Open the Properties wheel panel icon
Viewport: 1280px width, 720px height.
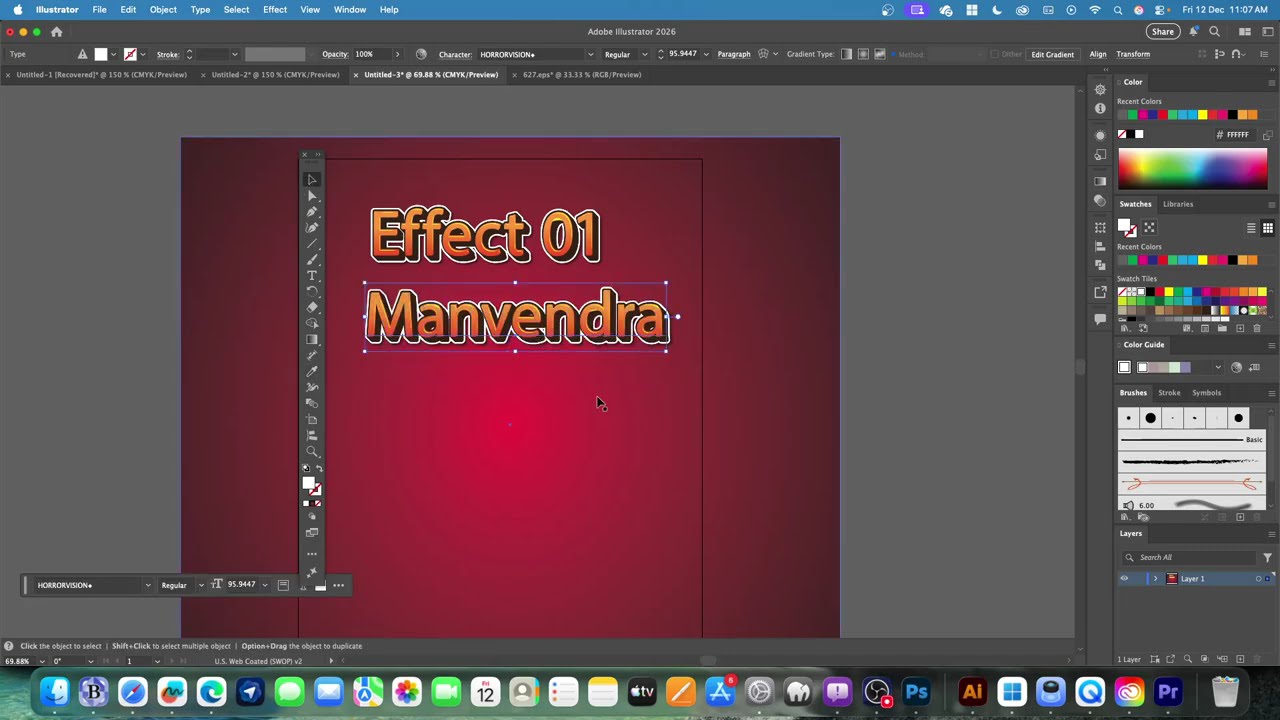click(x=1100, y=90)
